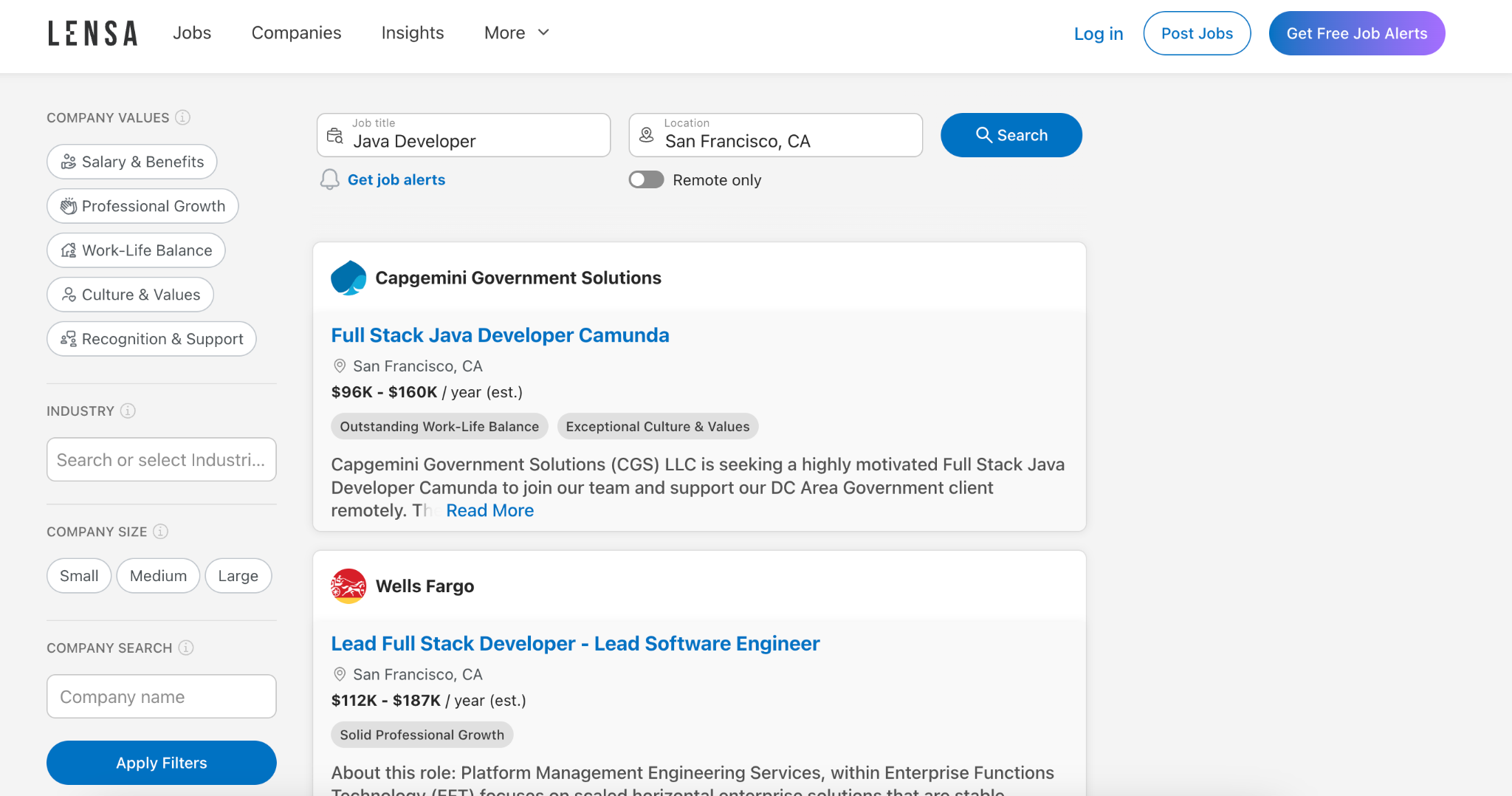Open the Industry search dropdown
The height and width of the screenshot is (796, 1512).
pos(162,459)
